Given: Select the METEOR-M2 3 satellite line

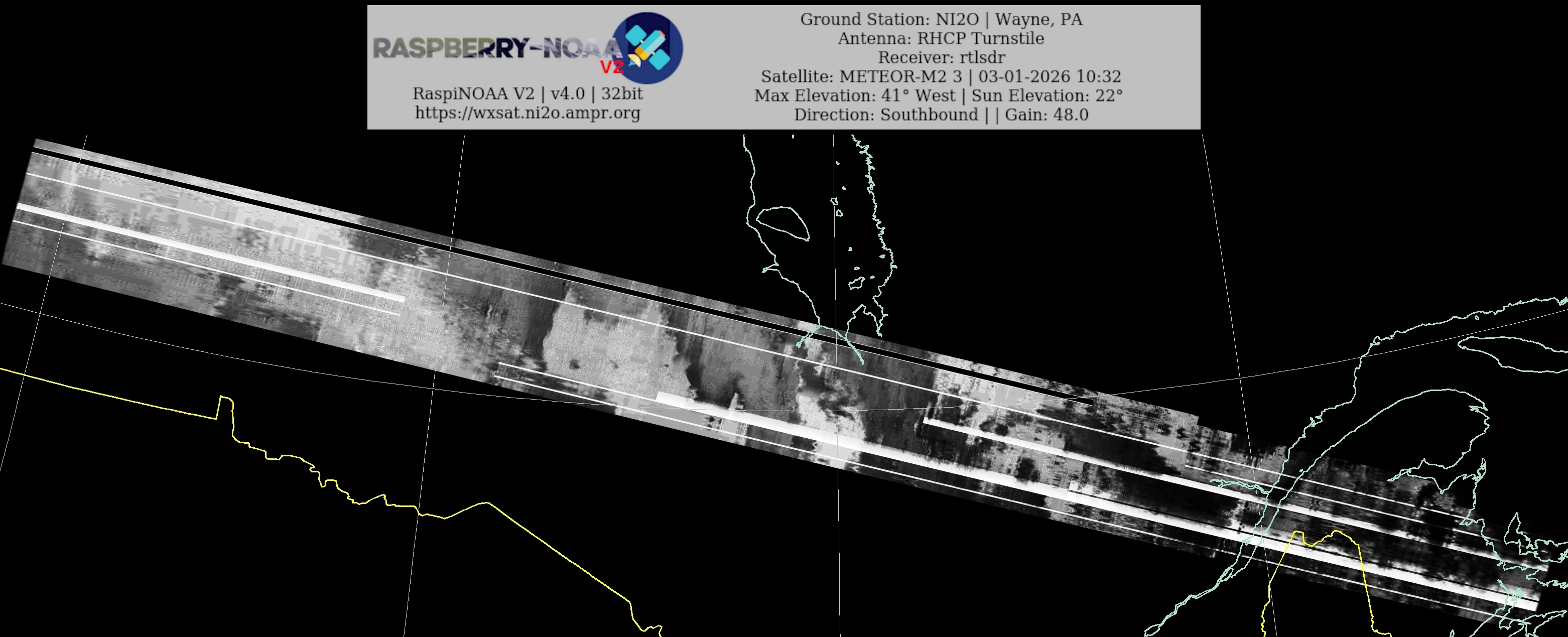Looking at the screenshot, I should pos(941,77).
